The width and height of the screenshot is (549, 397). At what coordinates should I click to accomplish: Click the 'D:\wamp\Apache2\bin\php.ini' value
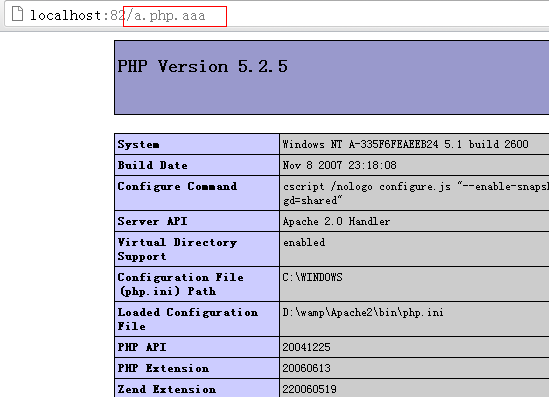click(363, 312)
